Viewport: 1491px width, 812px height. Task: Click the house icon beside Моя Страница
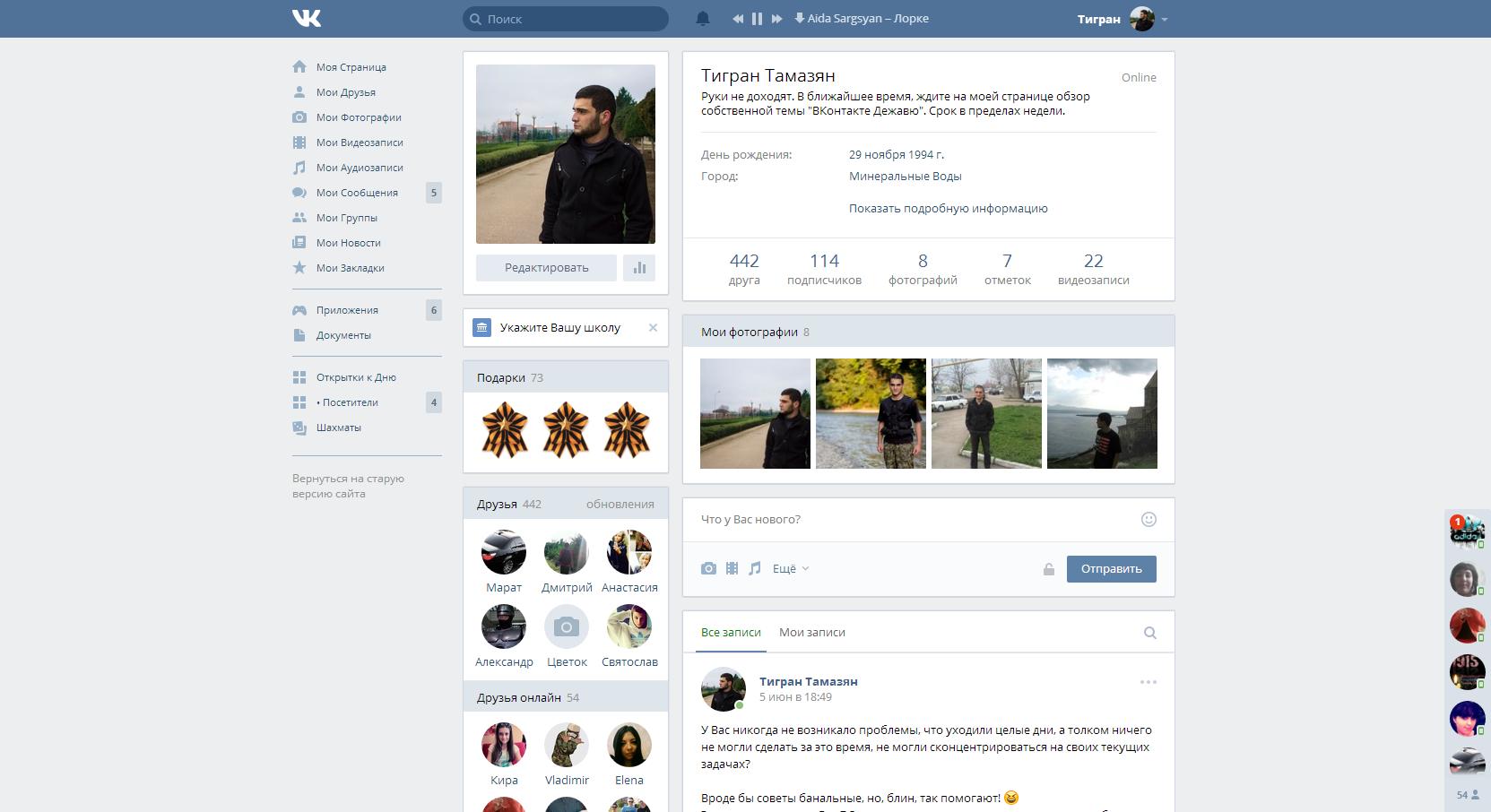(x=299, y=66)
